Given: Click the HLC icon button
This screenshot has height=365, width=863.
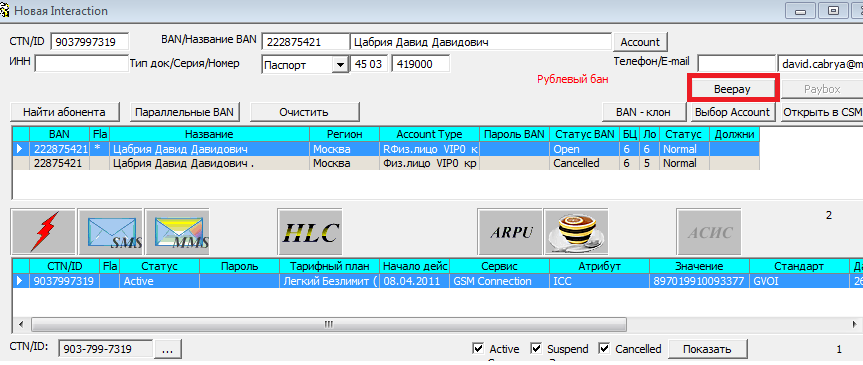Looking at the screenshot, I should pyautogui.click(x=310, y=231).
